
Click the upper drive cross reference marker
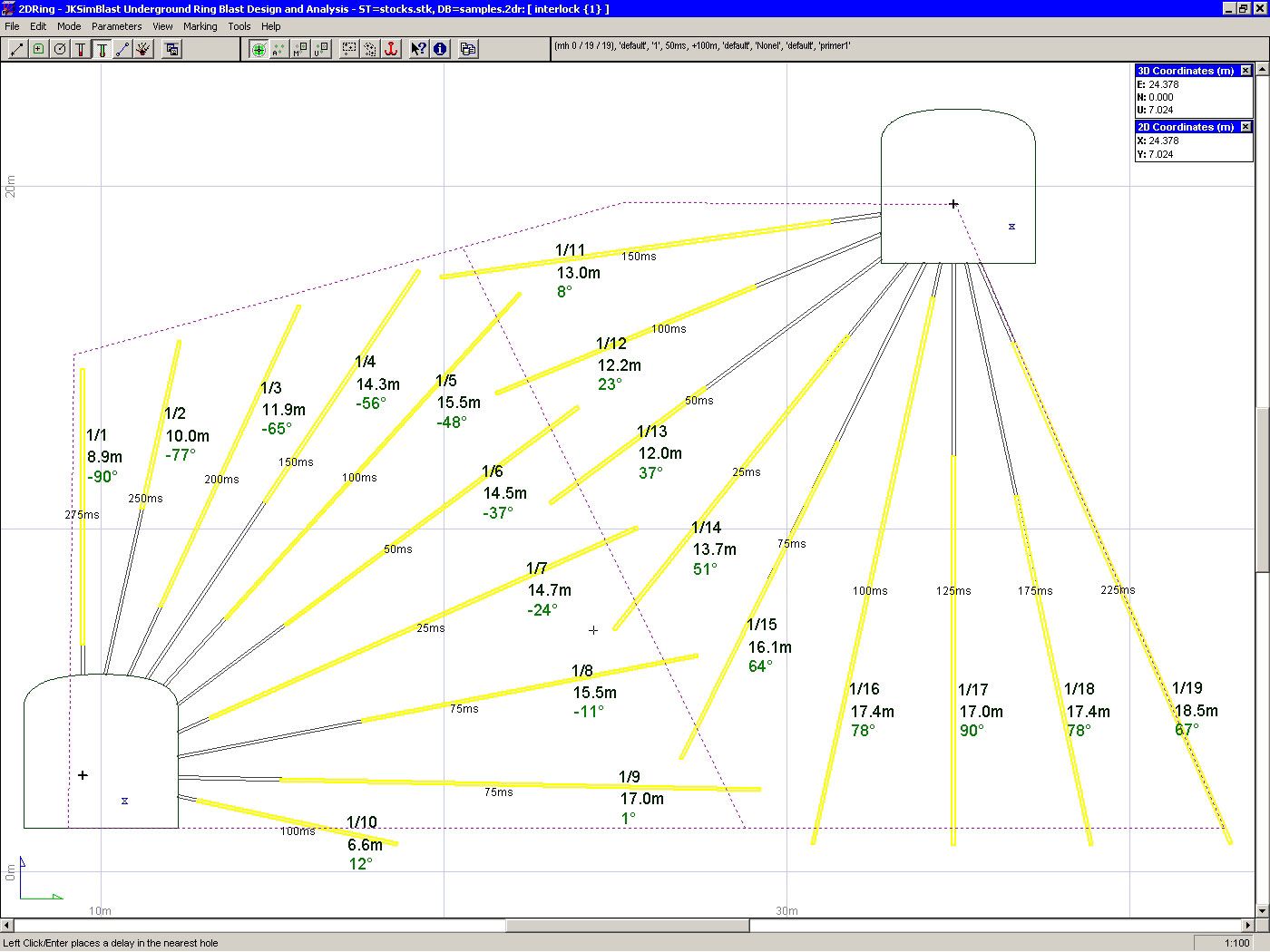(x=953, y=204)
